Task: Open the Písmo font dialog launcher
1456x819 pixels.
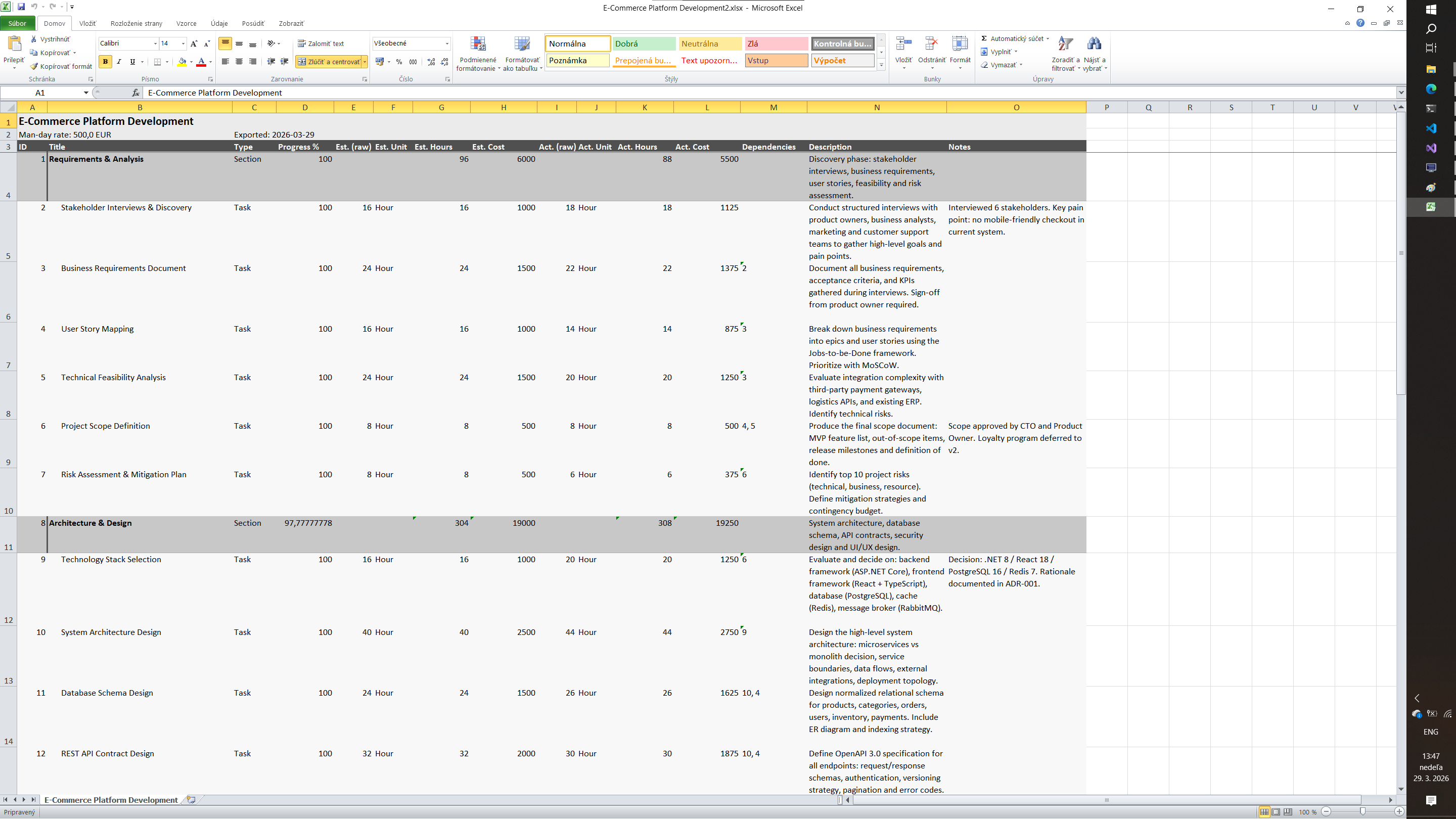Action: (211, 79)
